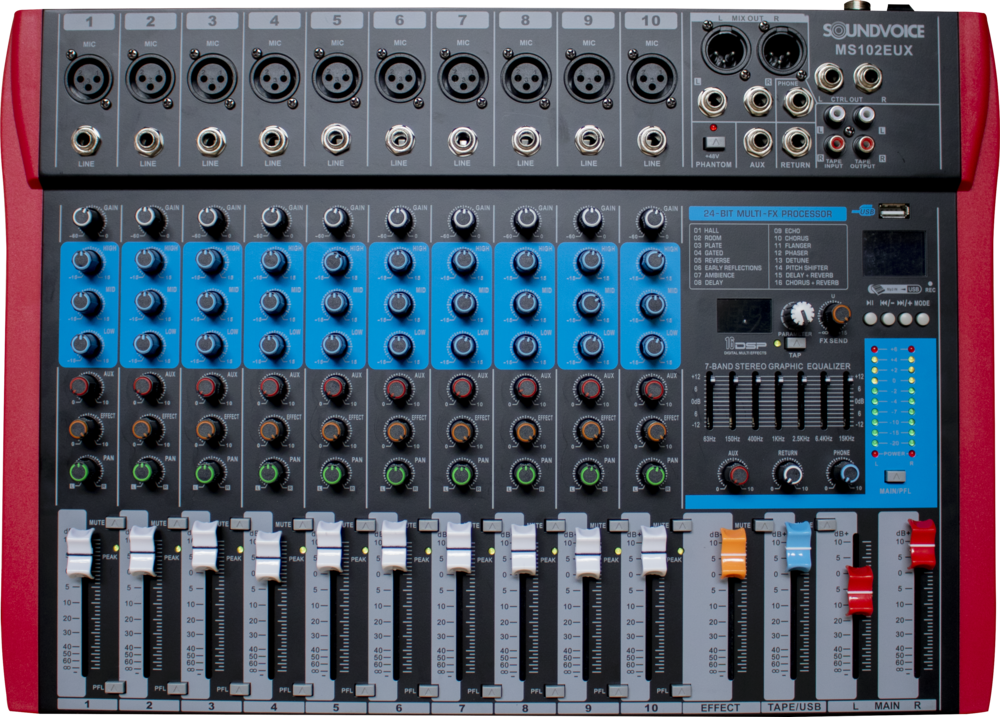Click the AUX jack next to PHANTOM
Image resolution: width=1000 pixels, height=717 pixels.
(x=757, y=141)
